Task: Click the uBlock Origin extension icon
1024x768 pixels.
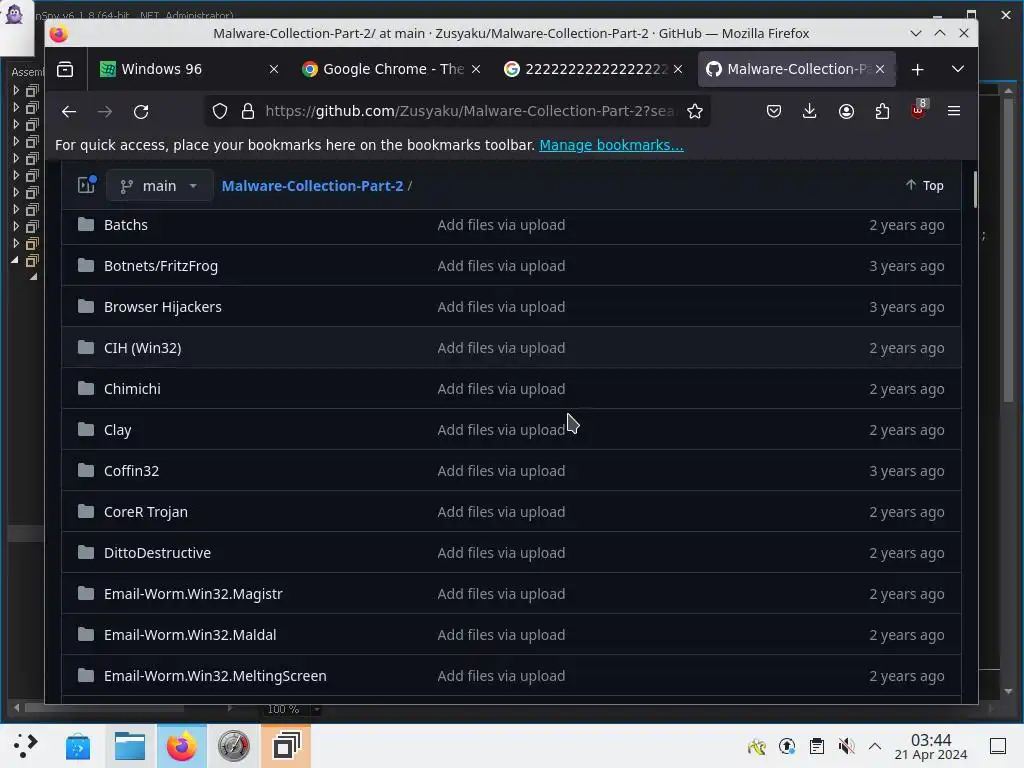Action: [918, 110]
